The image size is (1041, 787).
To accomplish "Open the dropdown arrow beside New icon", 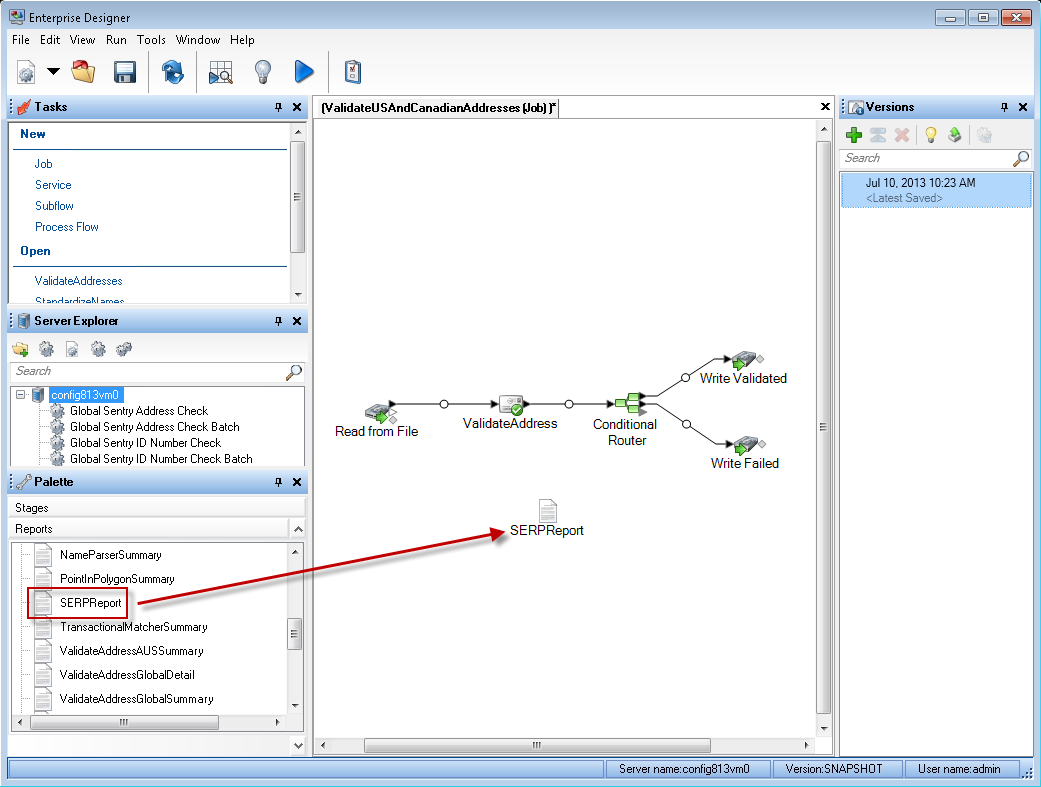I will [53, 72].
